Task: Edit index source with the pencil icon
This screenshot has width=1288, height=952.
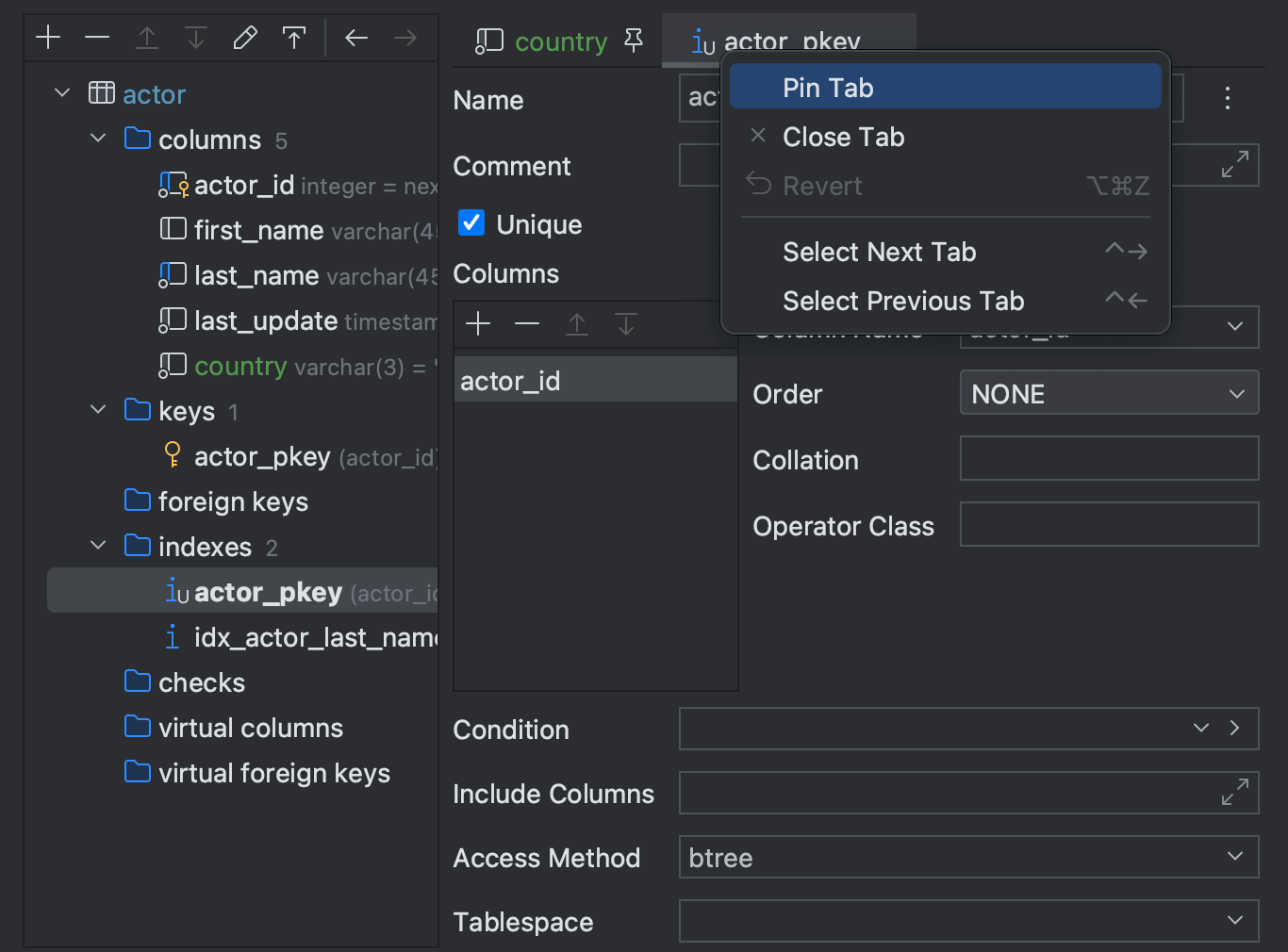Action: (245, 38)
